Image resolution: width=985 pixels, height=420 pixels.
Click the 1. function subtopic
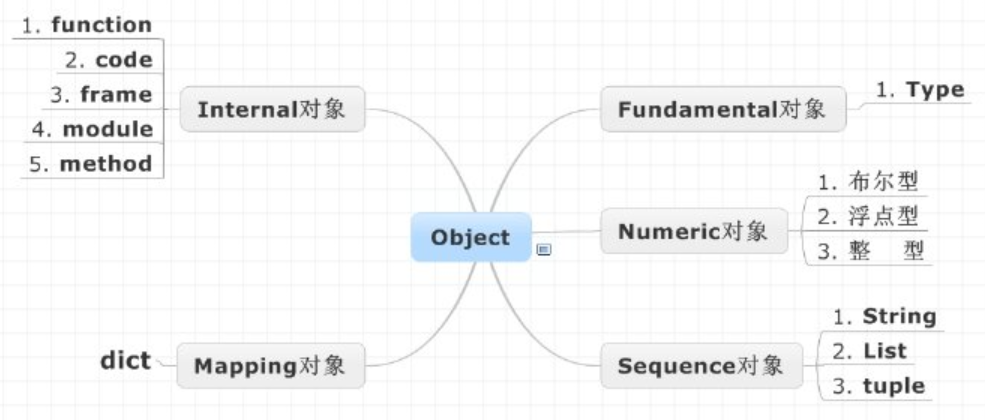[x=87, y=25]
